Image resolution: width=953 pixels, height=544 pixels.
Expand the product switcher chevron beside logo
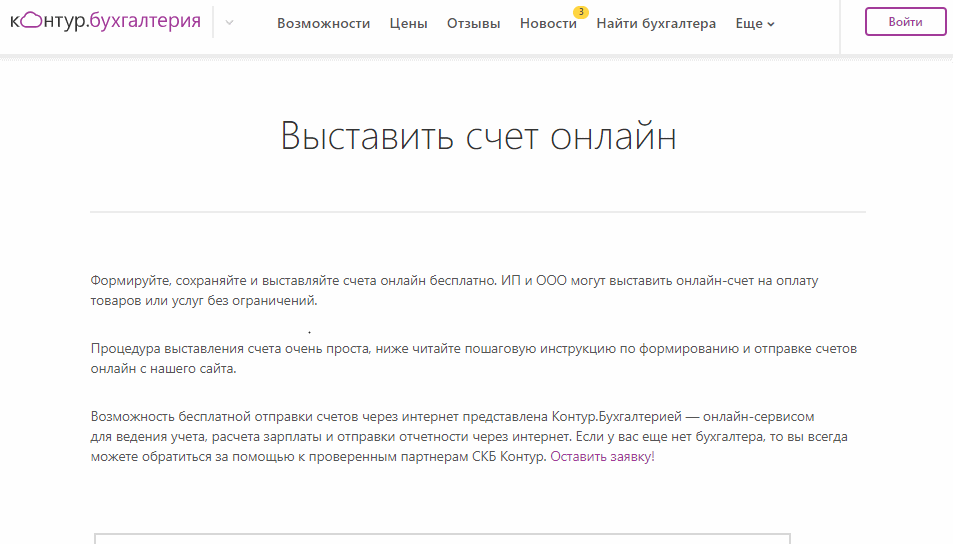pyautogui.click(x=229, y=23)
